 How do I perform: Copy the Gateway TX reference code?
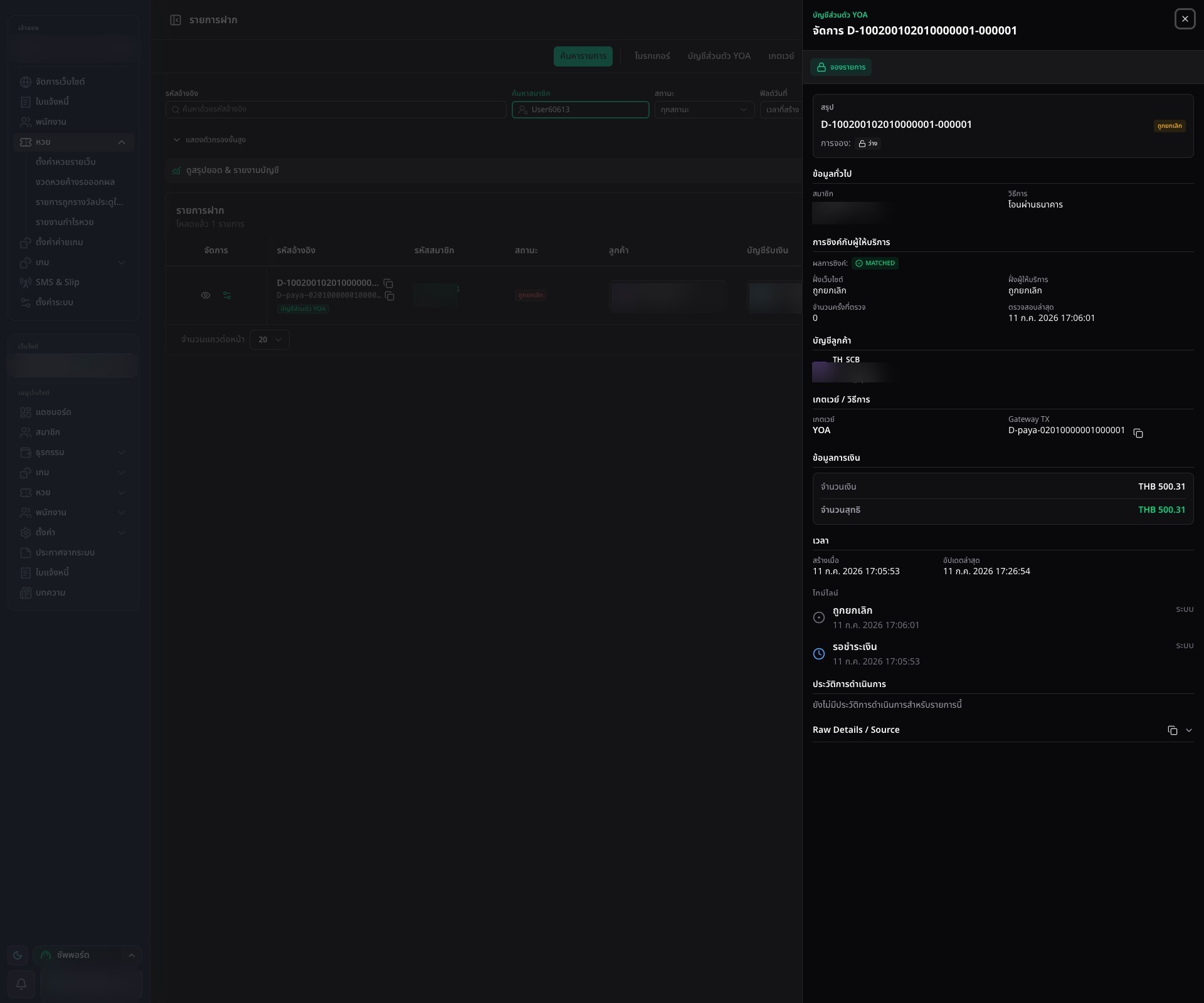tap(1138, 433)
